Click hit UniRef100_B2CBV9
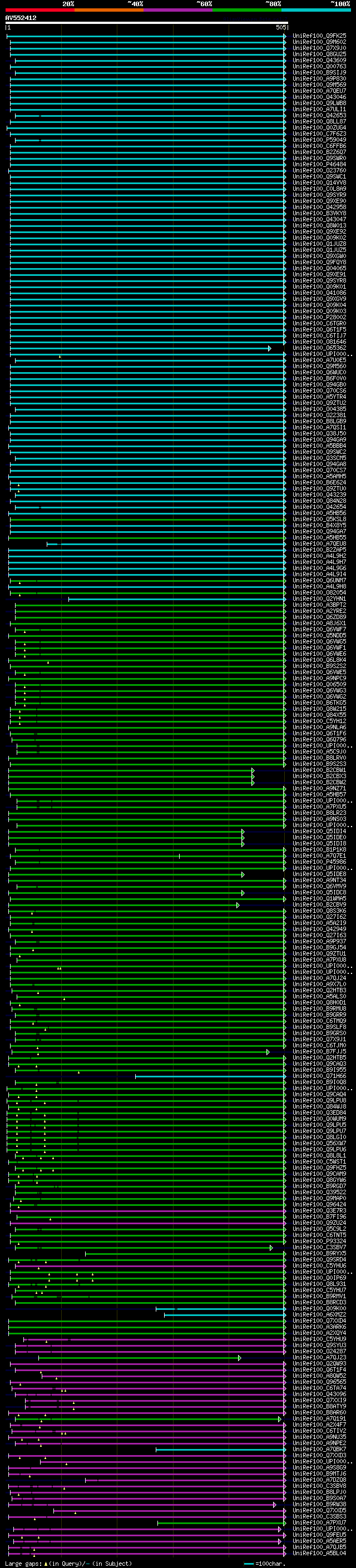356x1568 pixels. 319,904
